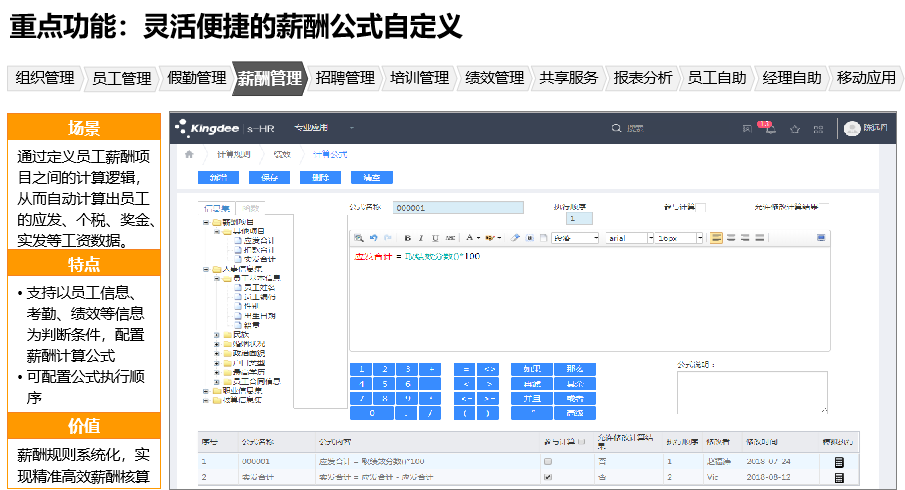Viewport: 905px width, 490px height.
Task: Click the search magnifier icon in header
Action: (616, 128)
